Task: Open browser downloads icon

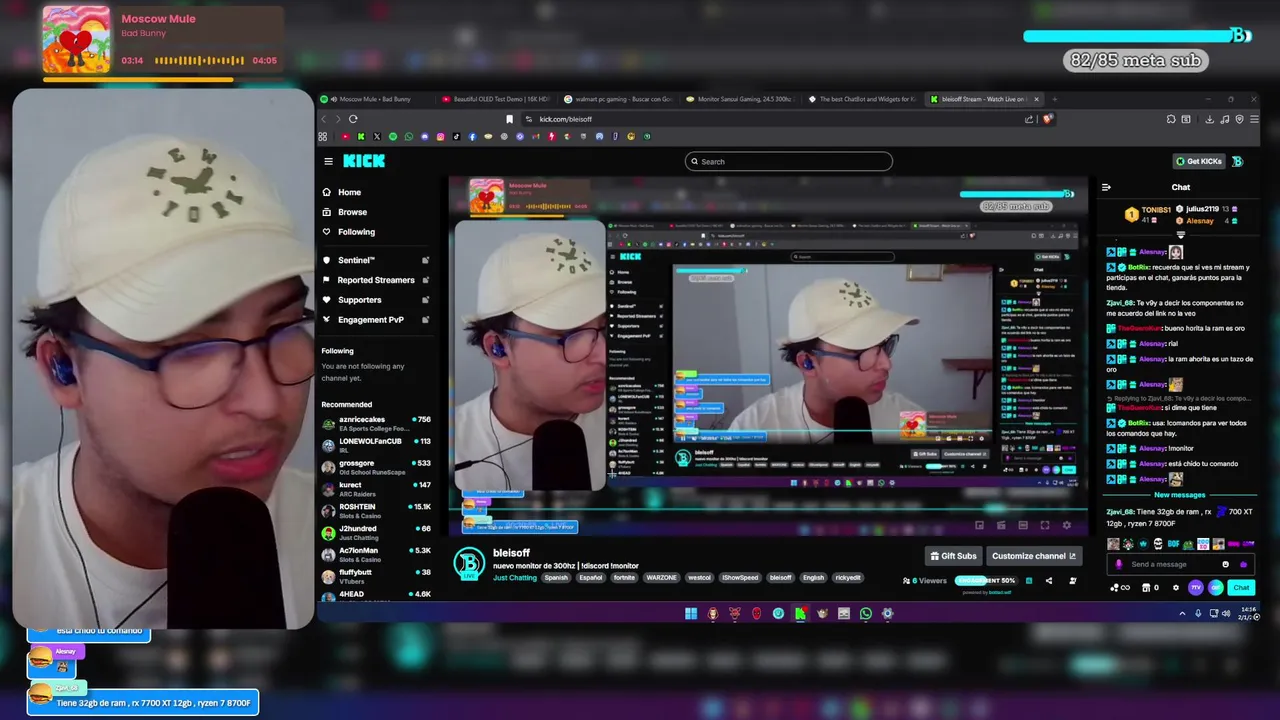Action: [1209, 119]
